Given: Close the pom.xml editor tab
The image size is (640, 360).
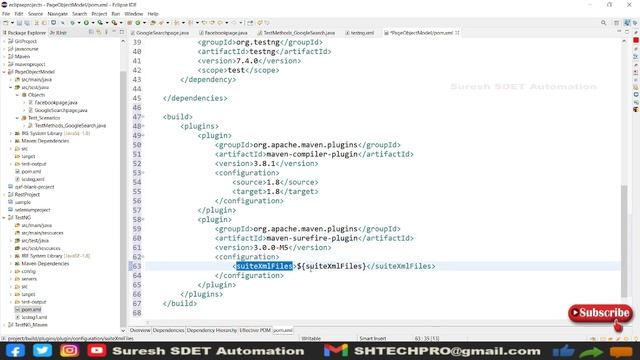Looking at the screenshot, I should click(457, 33).
